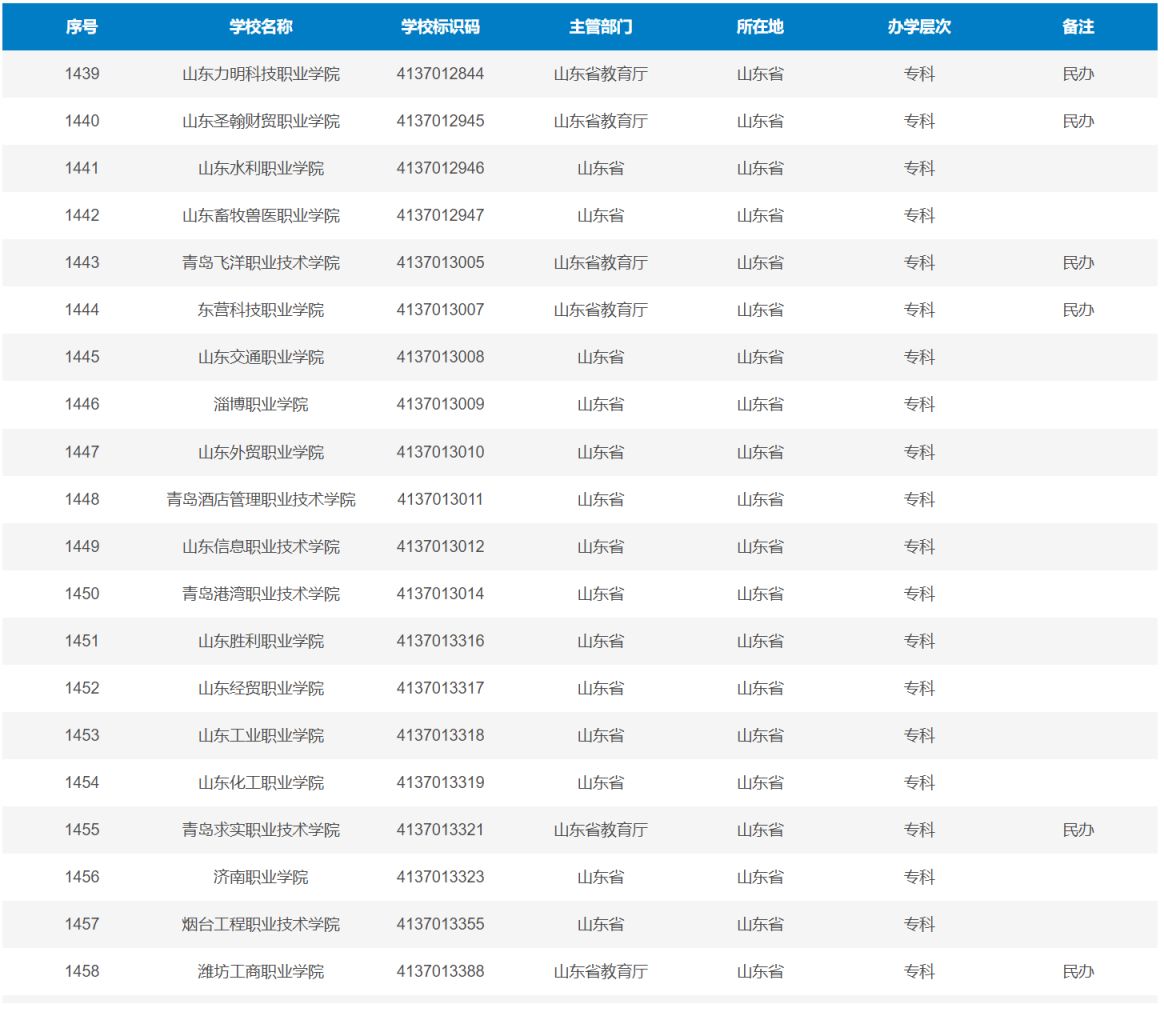
Task: Select school name 青岛求实职业技术学院
Action: tap(261, 830)
